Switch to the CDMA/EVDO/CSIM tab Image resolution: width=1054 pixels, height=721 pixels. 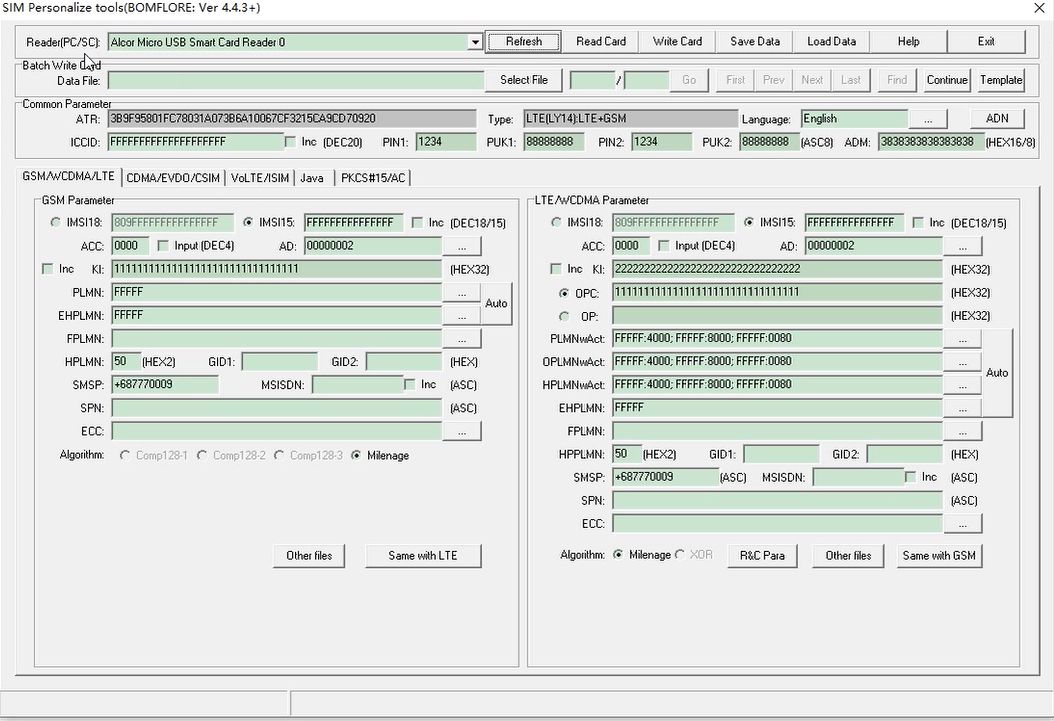click(173, 178)
